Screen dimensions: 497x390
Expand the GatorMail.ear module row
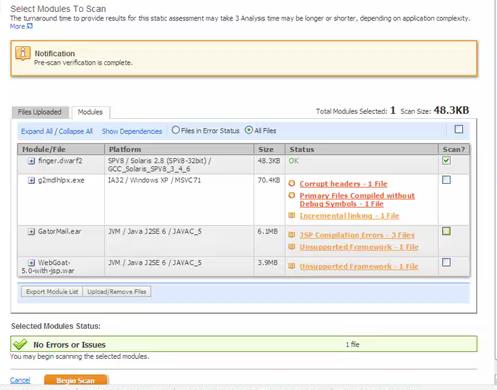click(x=31, y=231)
